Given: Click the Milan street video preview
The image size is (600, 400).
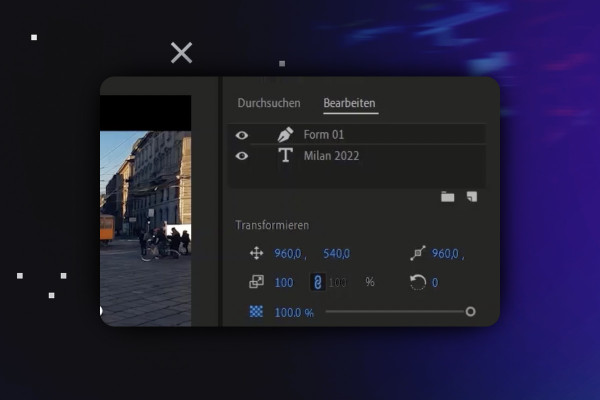Looking at the screenshot, I should pyautogui.click(x=146, y=229).
